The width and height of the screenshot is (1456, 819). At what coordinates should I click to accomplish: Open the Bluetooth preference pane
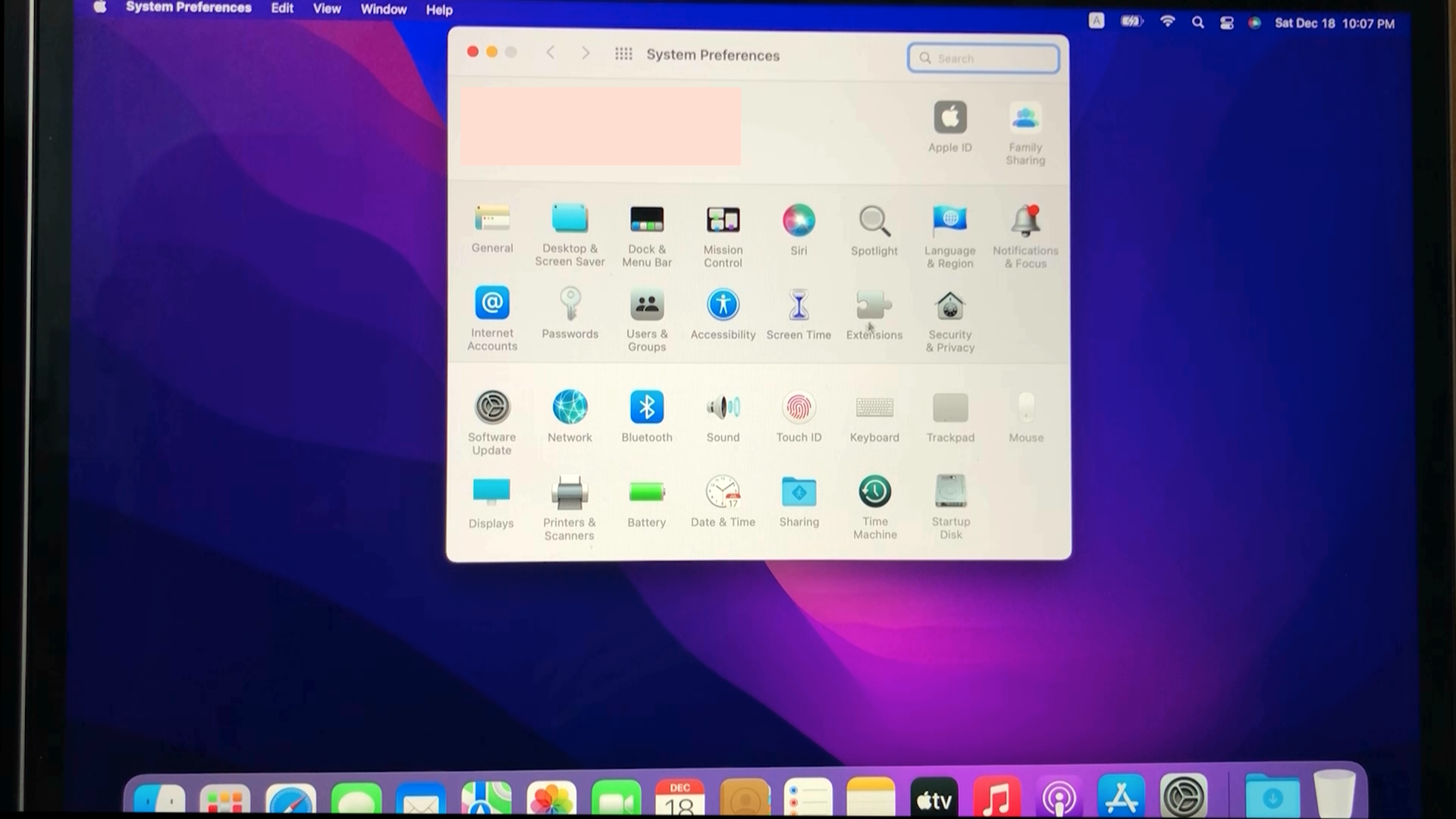point(646,408)
